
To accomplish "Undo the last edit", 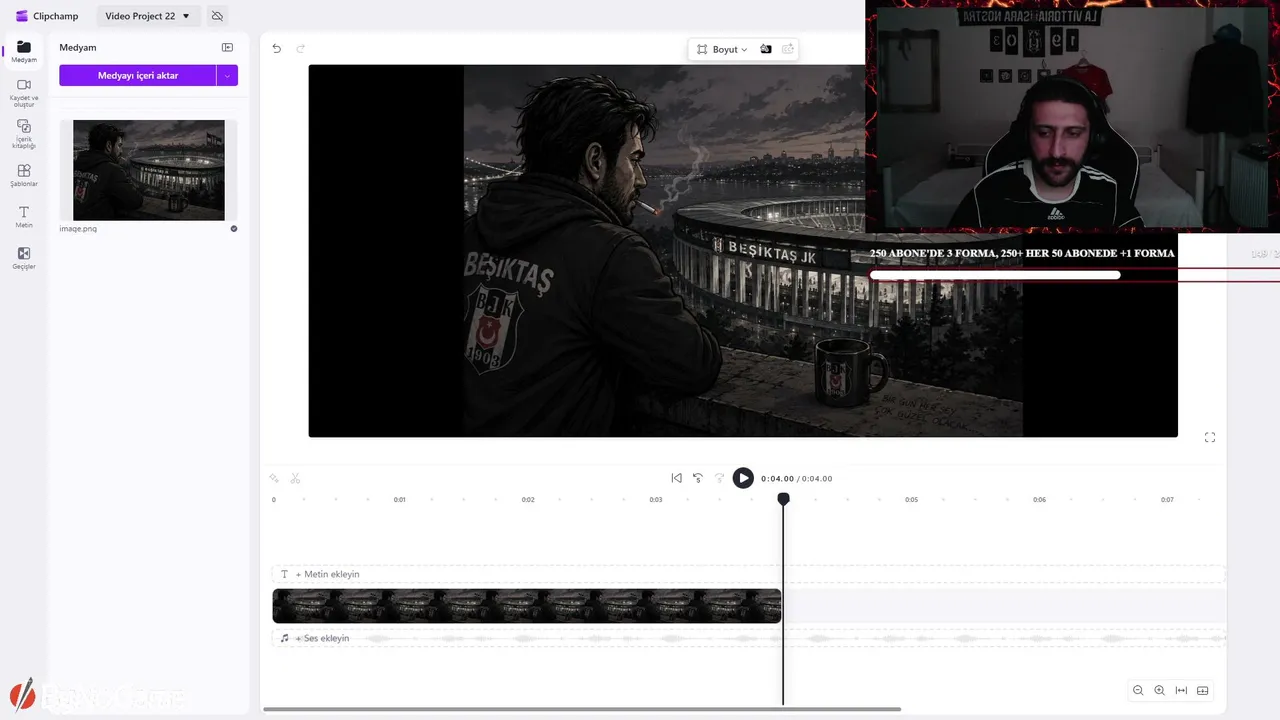I will 277,49.
